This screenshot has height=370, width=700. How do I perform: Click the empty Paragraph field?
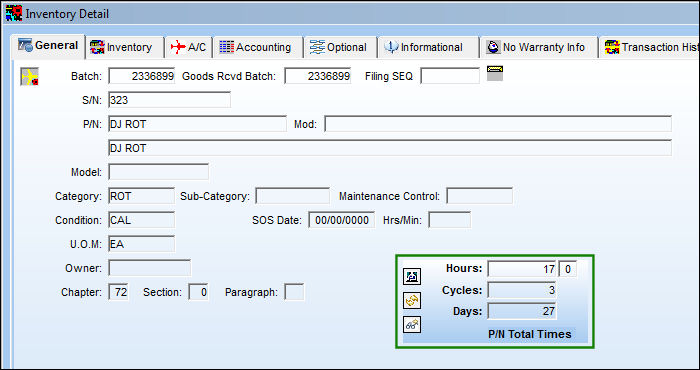click(x=294, y=292)
